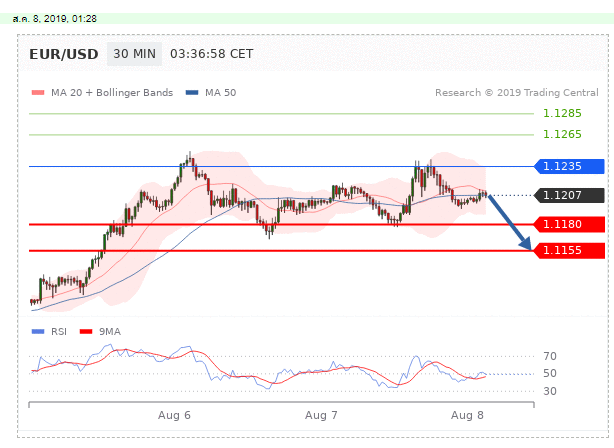614x448 pixels.
Task: Click the red 1.1180 support price tag
Action: pos(570,224)
